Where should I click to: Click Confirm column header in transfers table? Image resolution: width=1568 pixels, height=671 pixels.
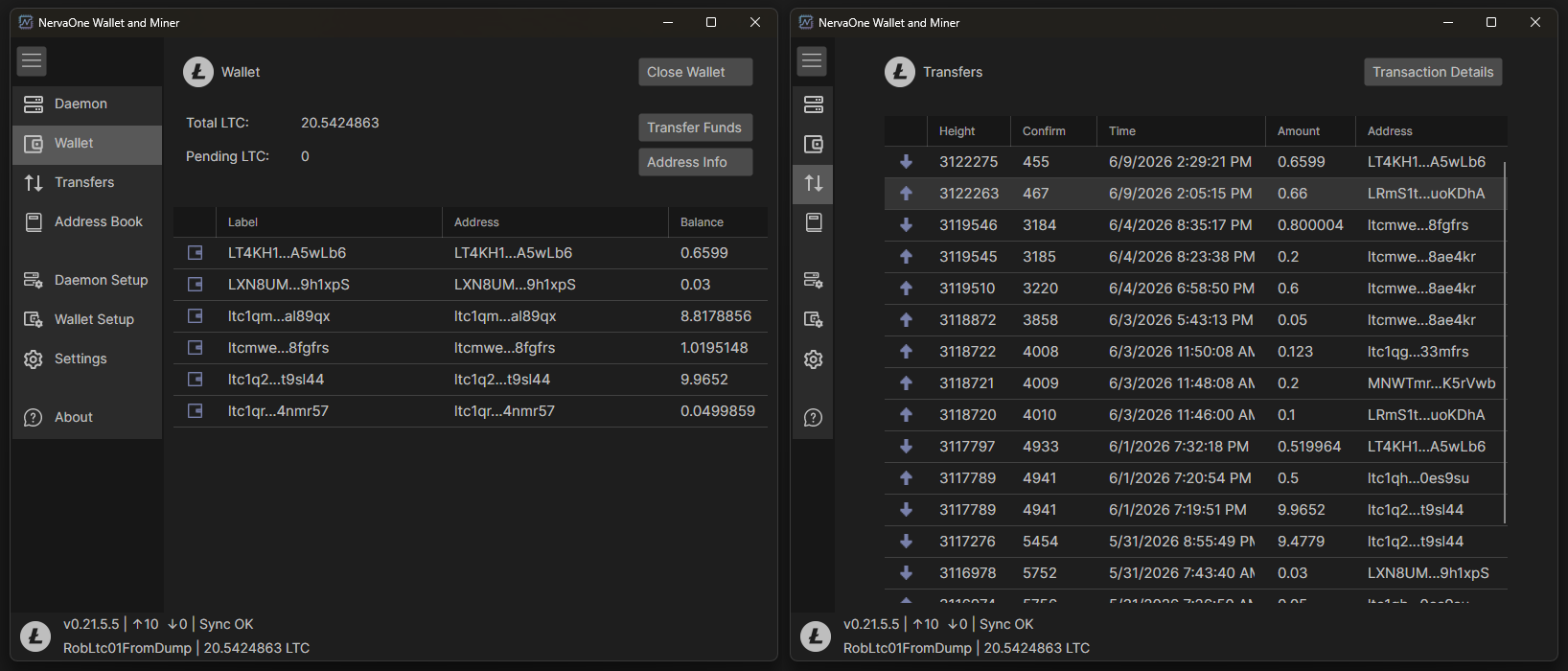pos(1053,131)
